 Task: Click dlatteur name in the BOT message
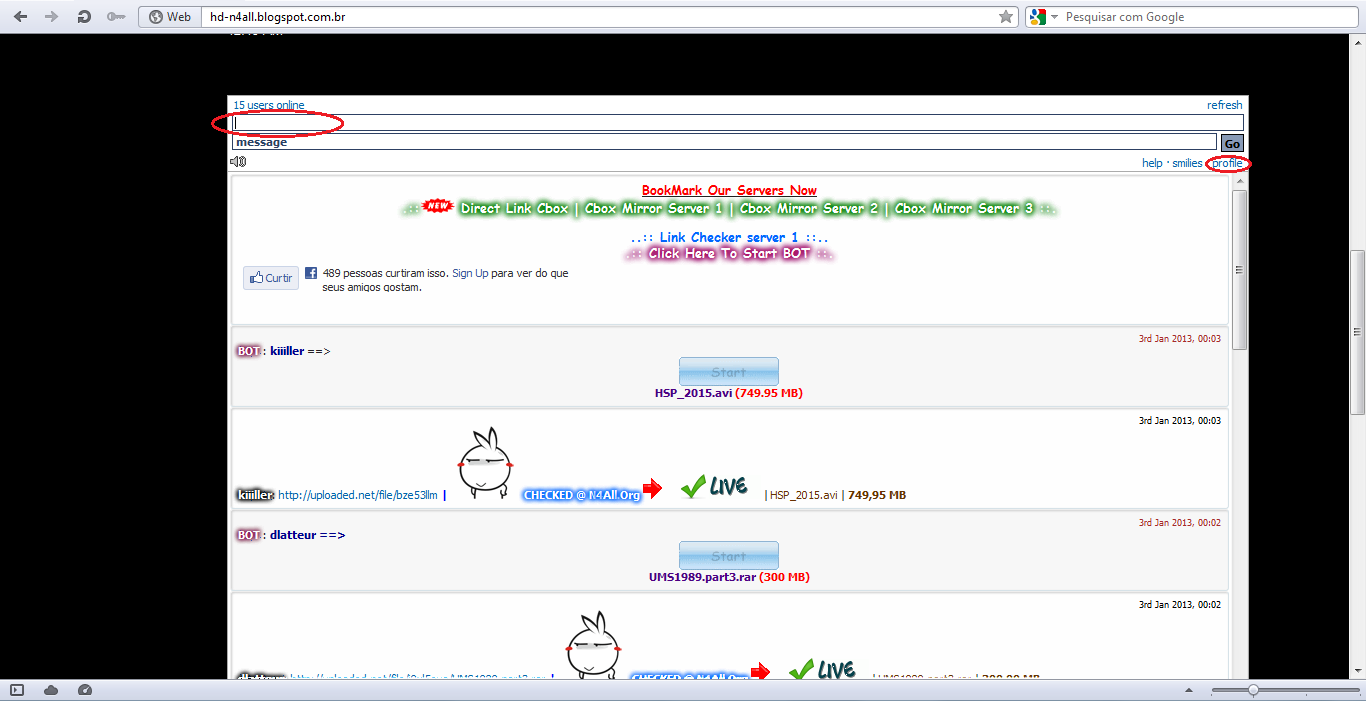[x=293, y=535]
